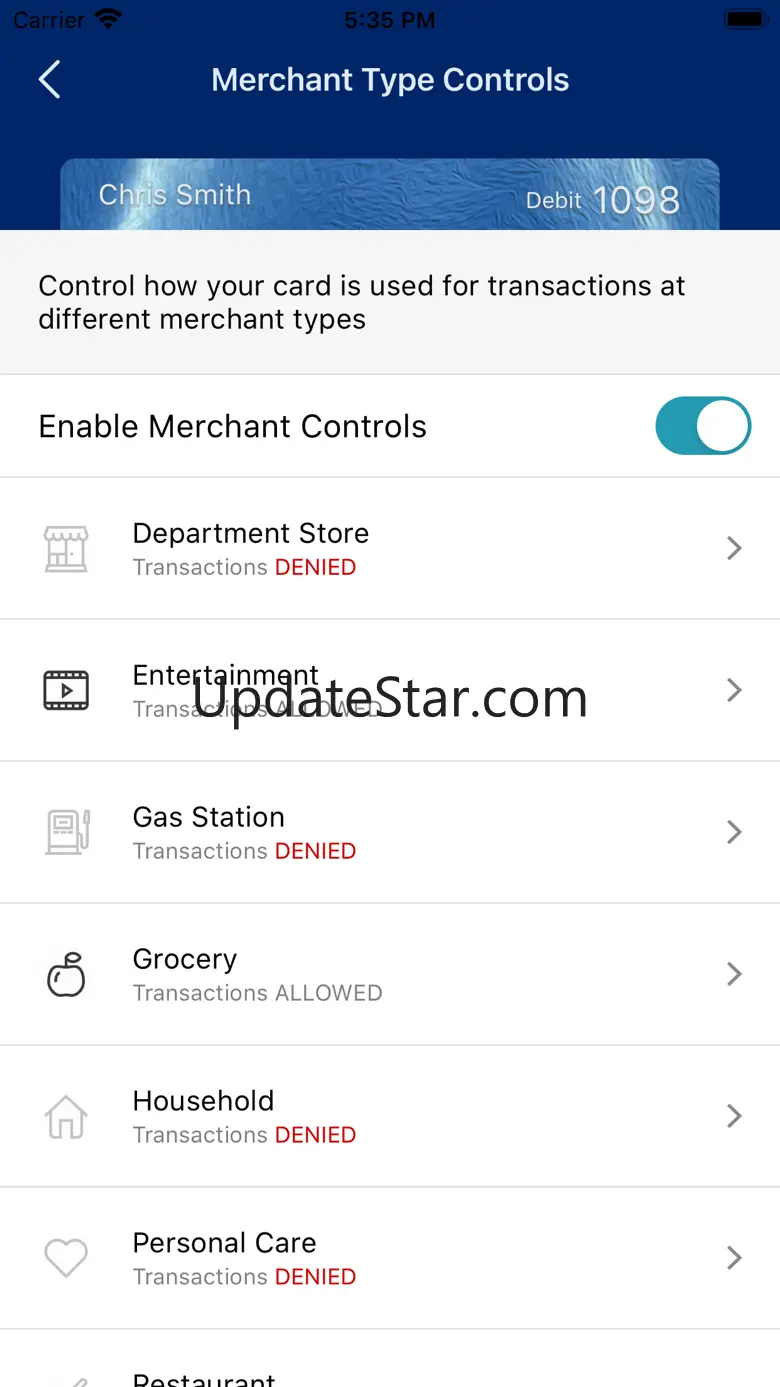The width and height of the screenshot is (780, 1387).
Task: Tap the back arrow icon
Action: (x=50, y=80)
